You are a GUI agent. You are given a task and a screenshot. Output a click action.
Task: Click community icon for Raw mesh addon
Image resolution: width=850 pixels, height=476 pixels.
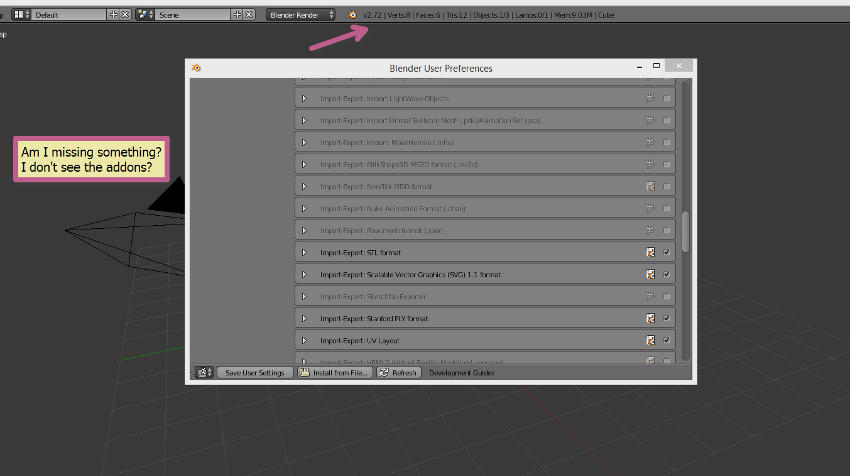coord(650,230)
